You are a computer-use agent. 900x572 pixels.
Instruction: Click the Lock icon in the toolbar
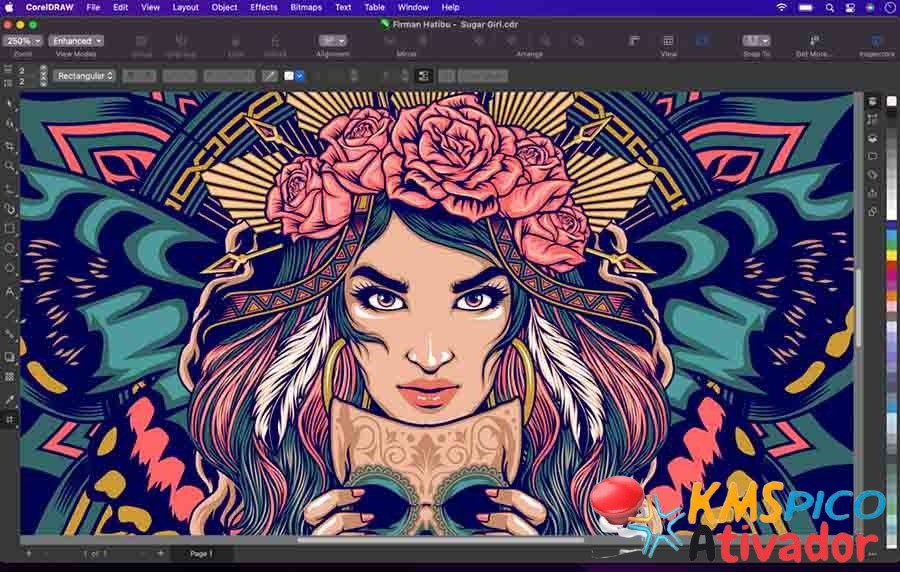[235, 41]
